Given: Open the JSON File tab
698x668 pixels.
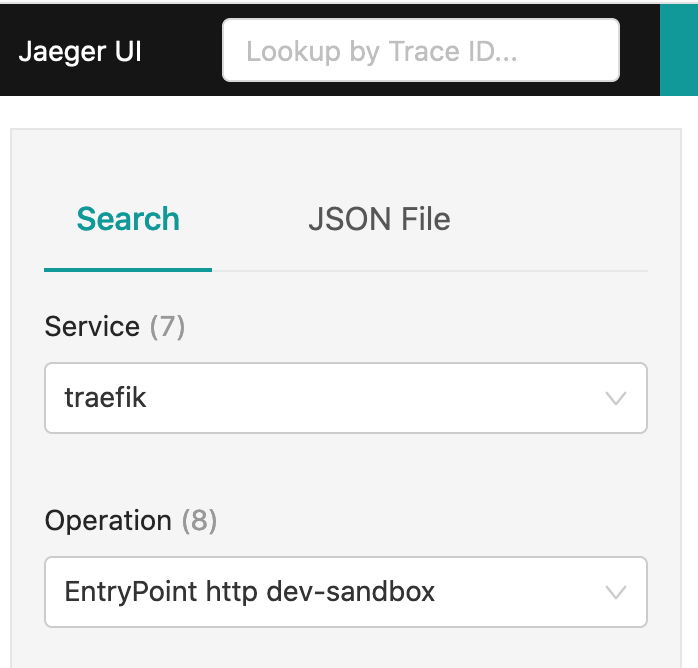Looking at the screenshot, I should point(379,219).
